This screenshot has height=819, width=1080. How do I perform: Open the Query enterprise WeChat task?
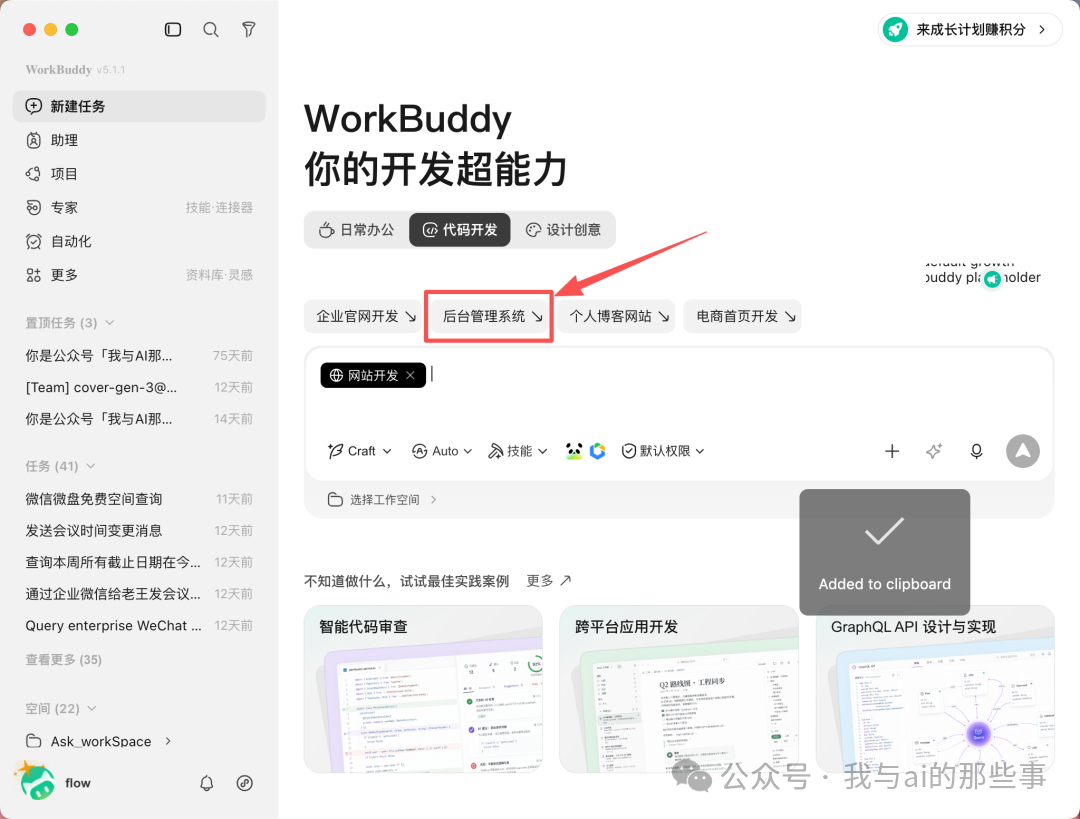tap(139, 625)
